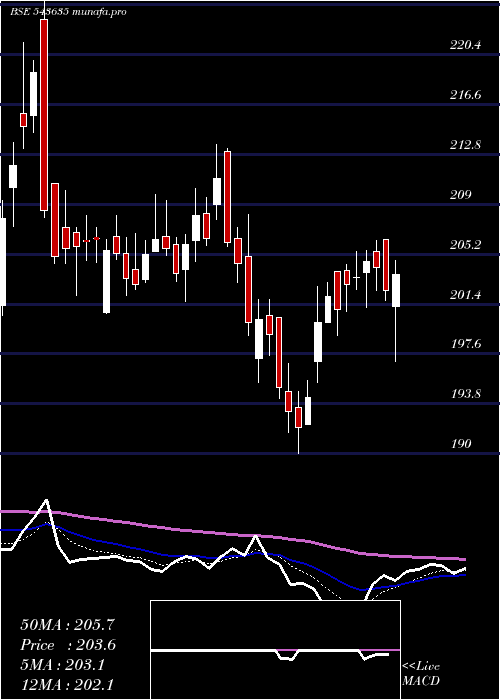Select the 193.8 price axis label
The image size is (500, 700).
465,394
